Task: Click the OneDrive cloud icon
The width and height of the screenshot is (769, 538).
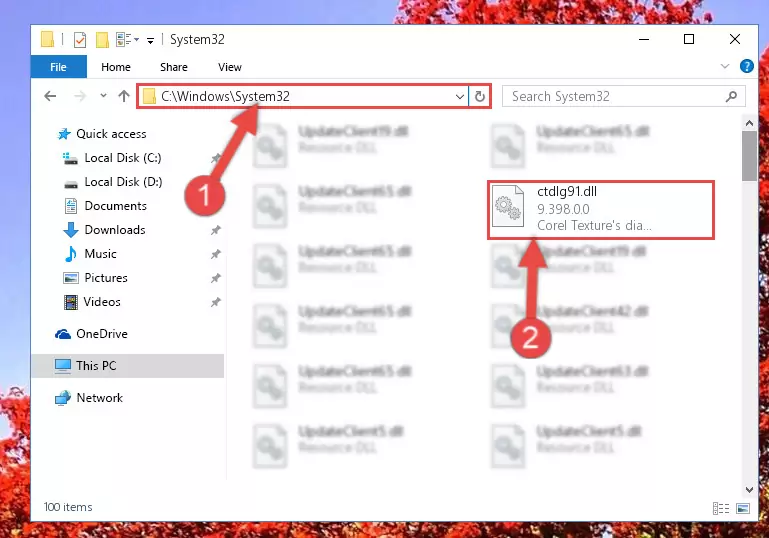Action: (x=63, y=334)
